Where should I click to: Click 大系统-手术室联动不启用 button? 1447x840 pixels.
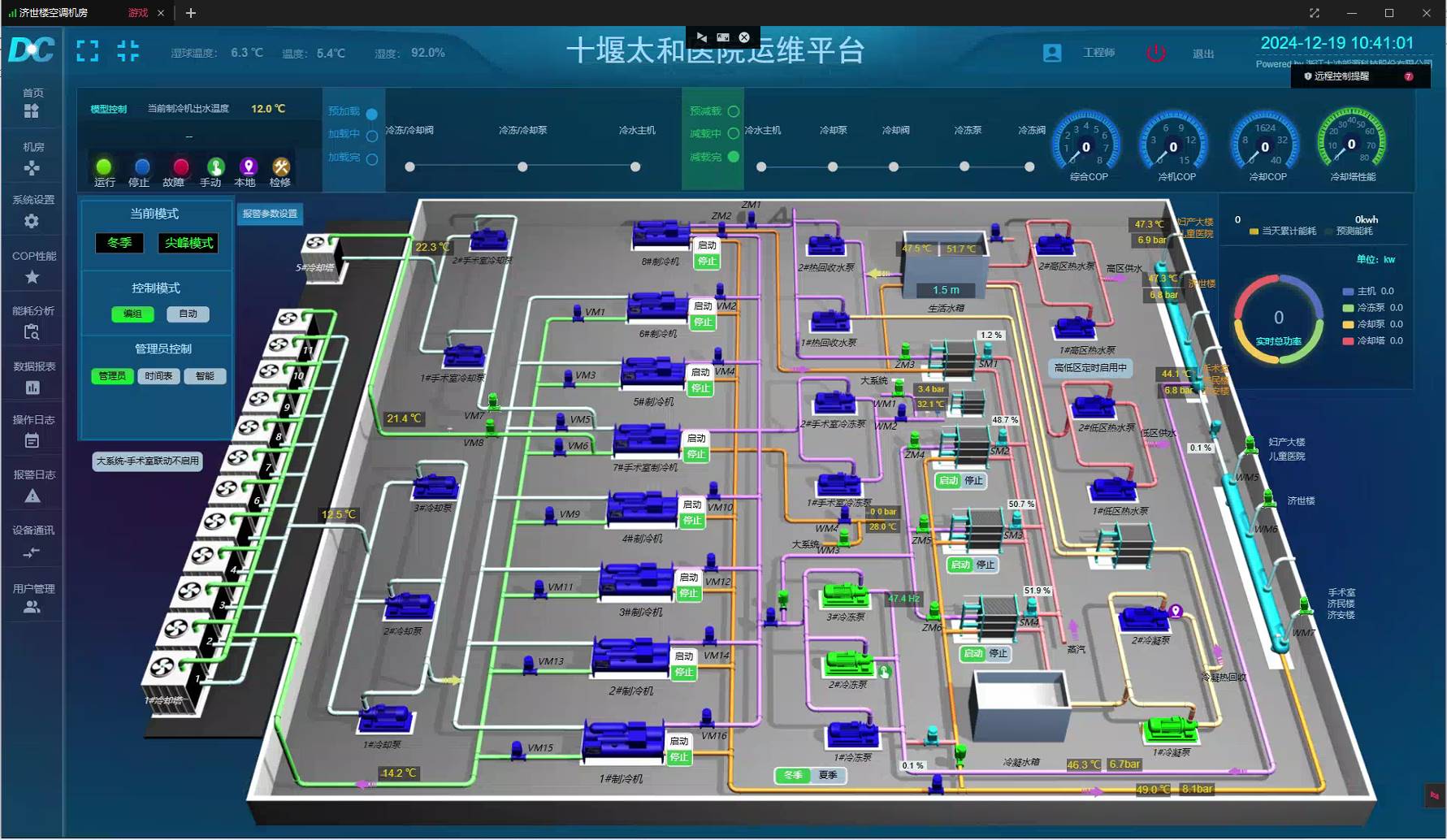(x=147, y=461)
